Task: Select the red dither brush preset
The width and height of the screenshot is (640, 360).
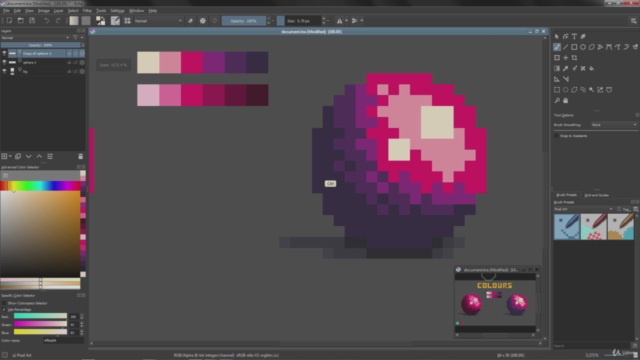Action: pyautogui.click(x=593, y=227)
